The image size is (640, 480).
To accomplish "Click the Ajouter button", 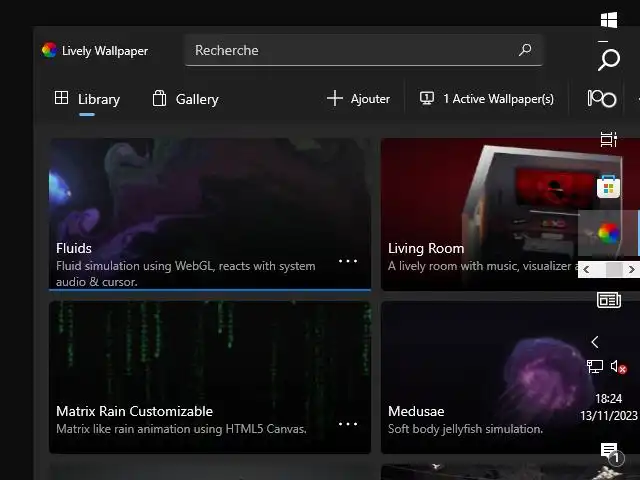I will (x=358, y=99).
